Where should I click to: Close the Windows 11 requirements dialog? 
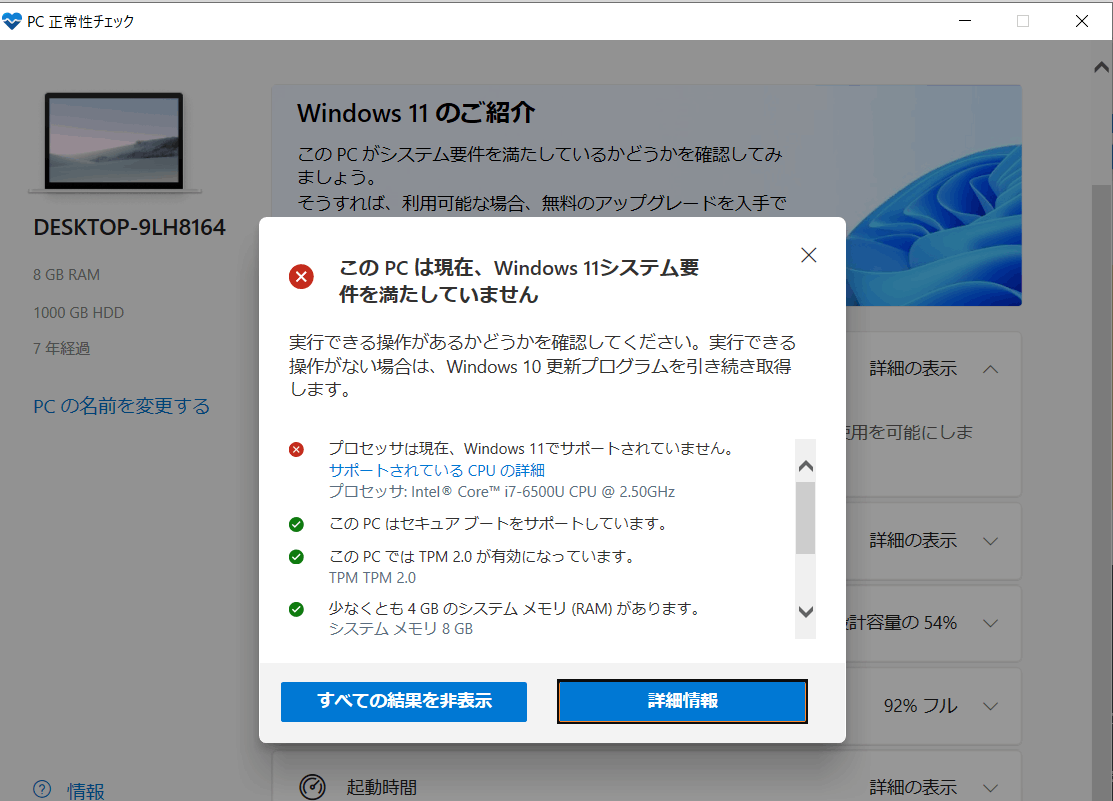click(x=808, y=256)
